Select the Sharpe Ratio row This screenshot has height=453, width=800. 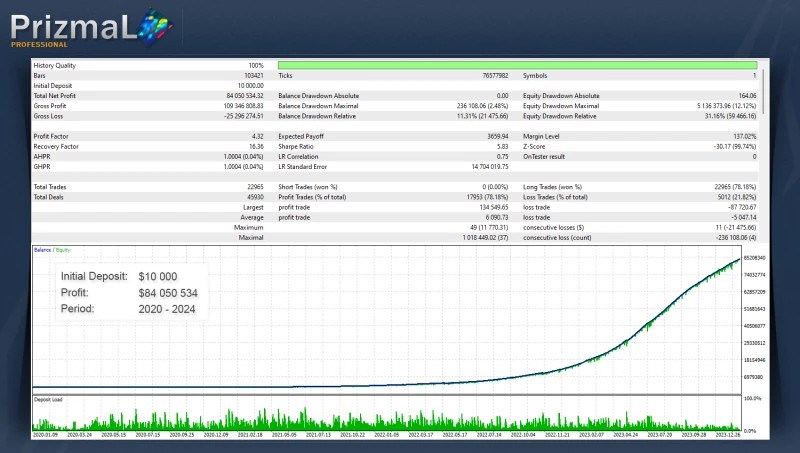tap(394, 146)
